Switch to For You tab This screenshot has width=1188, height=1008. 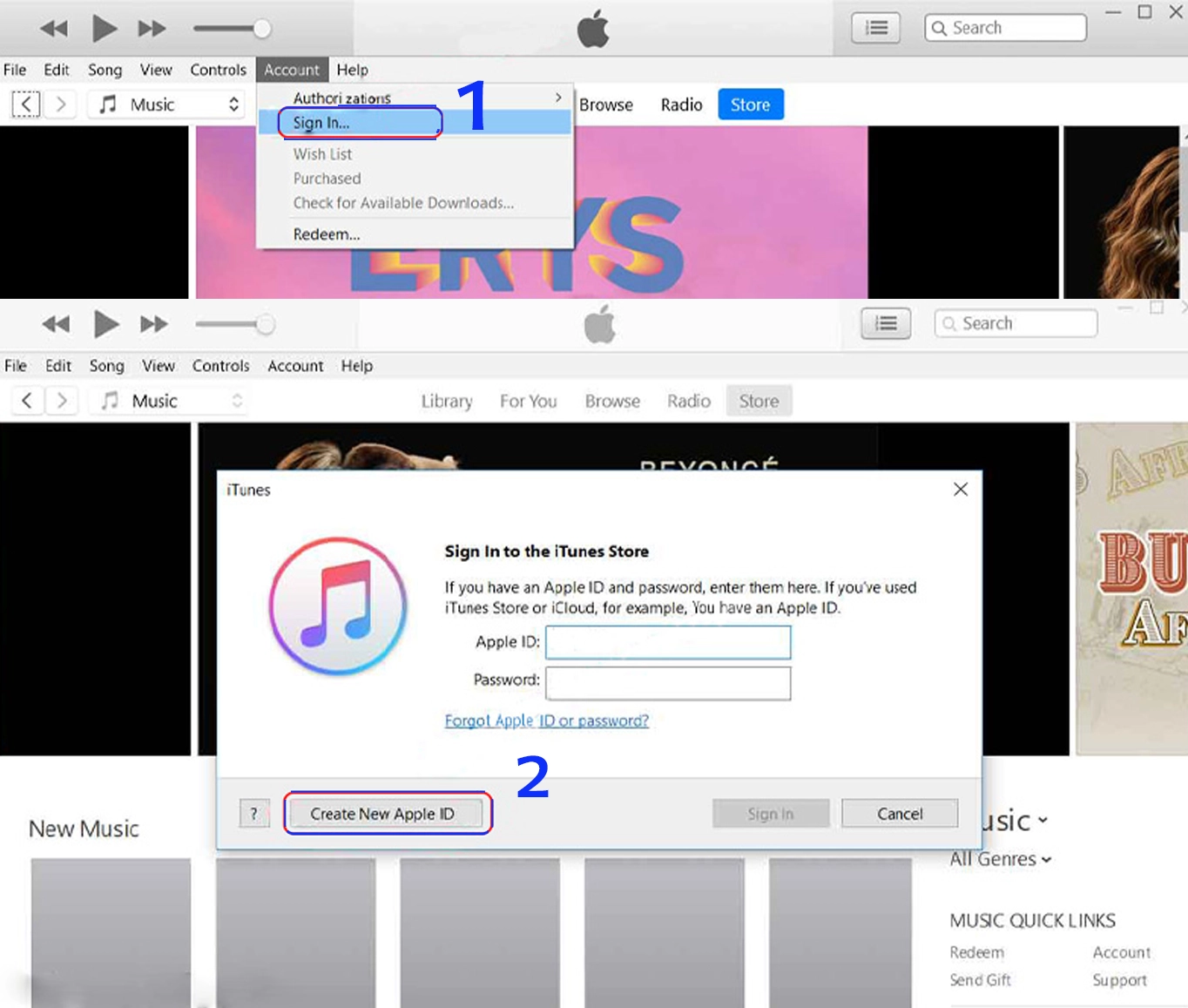point(528,401)
